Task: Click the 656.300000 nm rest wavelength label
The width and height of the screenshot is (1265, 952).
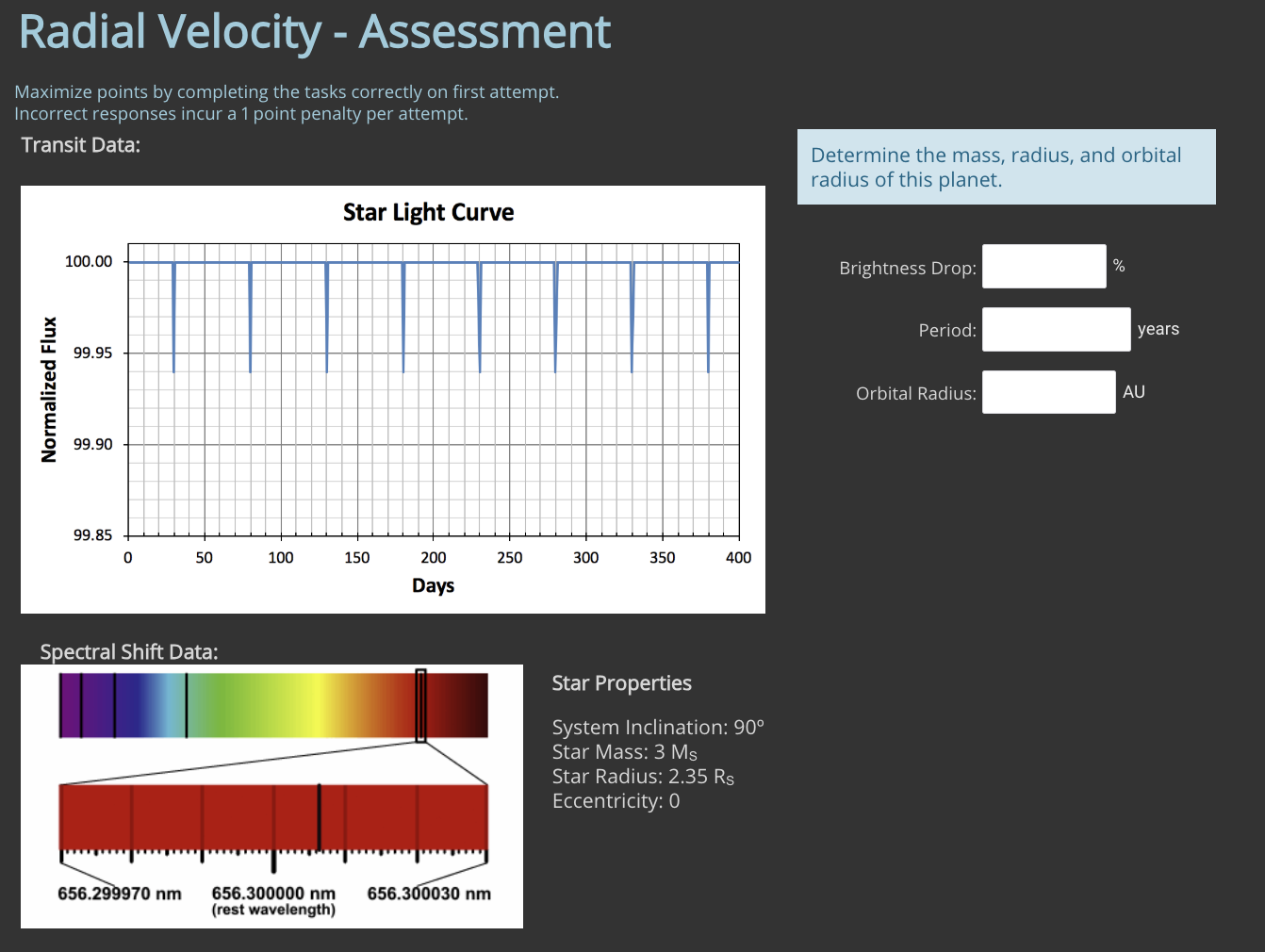Action: pos(273,894)
